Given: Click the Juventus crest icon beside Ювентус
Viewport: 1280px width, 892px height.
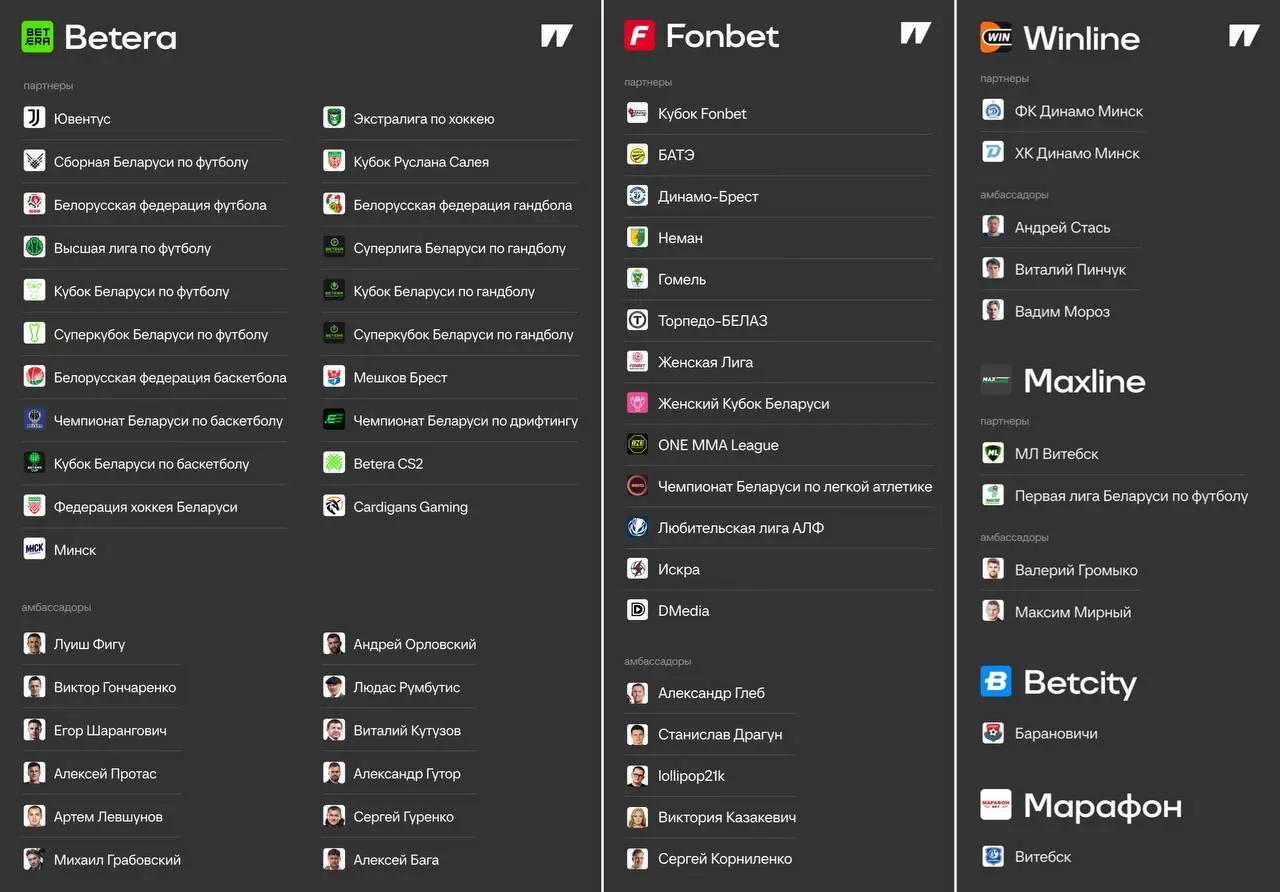Looking at the screenshot, I should [35, 118].
